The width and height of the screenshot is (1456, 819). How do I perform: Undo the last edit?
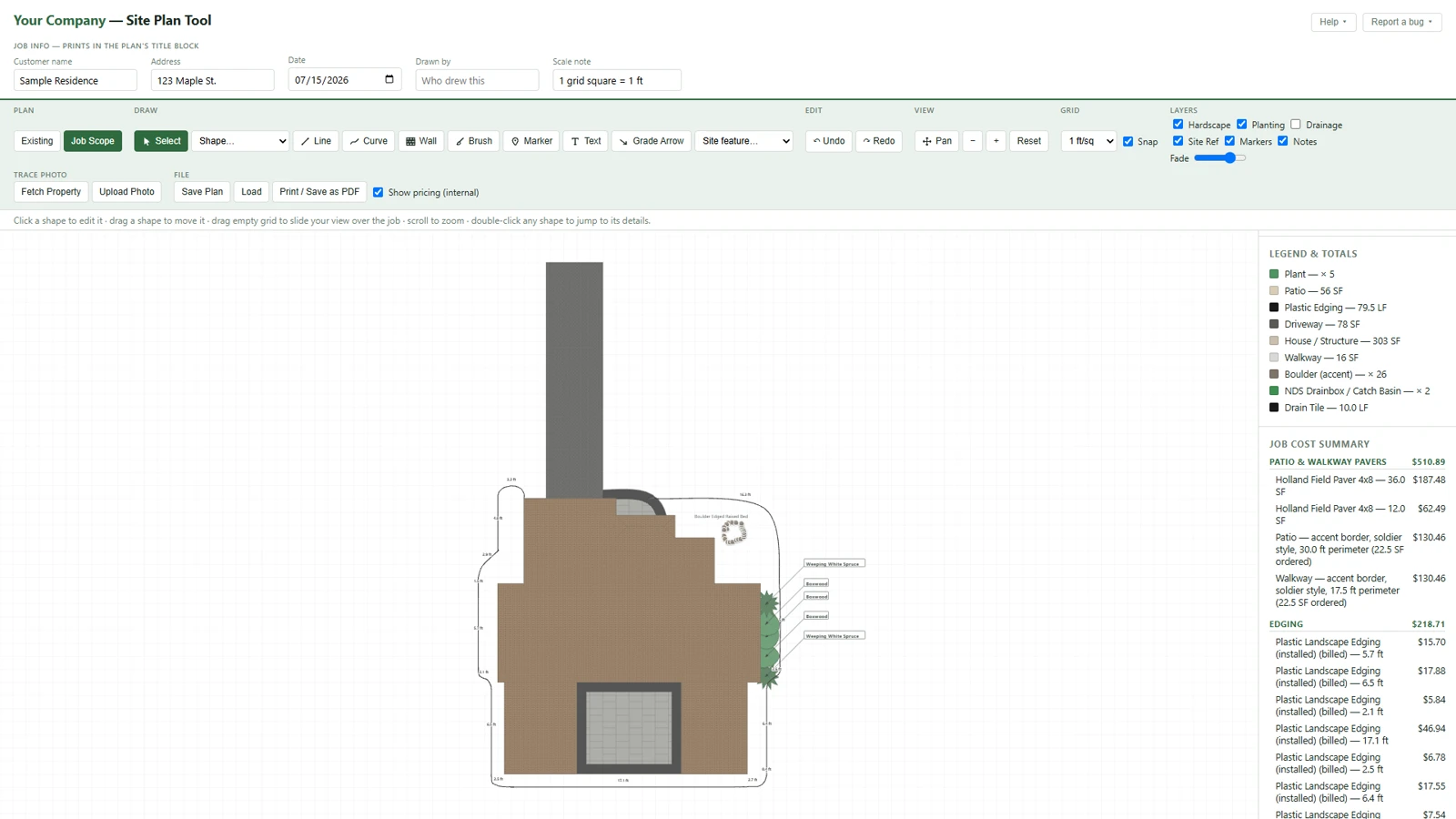point(829,141)
